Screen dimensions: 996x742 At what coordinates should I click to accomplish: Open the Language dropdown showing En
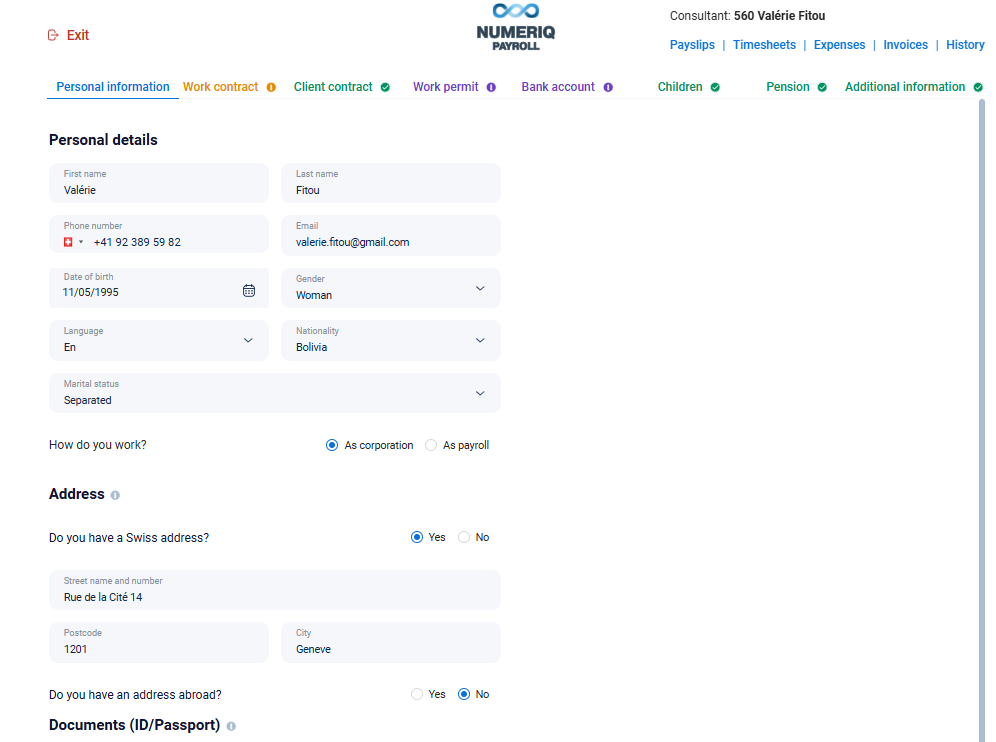(247, 340)
